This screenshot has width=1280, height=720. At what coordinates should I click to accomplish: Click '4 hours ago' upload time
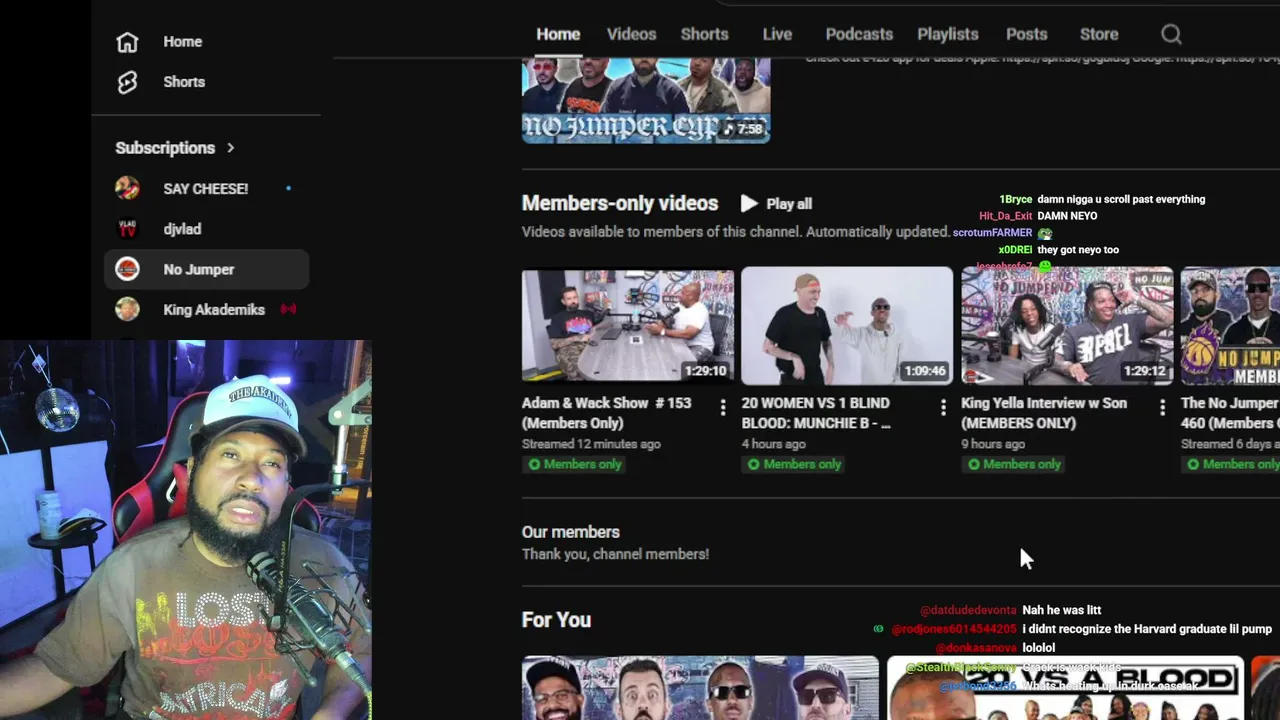click(773, 444)
